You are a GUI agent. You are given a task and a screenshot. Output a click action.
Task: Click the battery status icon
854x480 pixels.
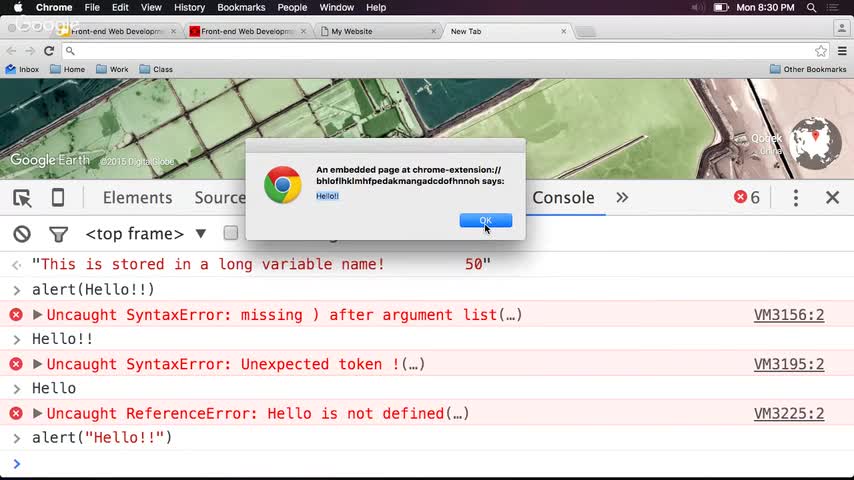coord(721,8)
